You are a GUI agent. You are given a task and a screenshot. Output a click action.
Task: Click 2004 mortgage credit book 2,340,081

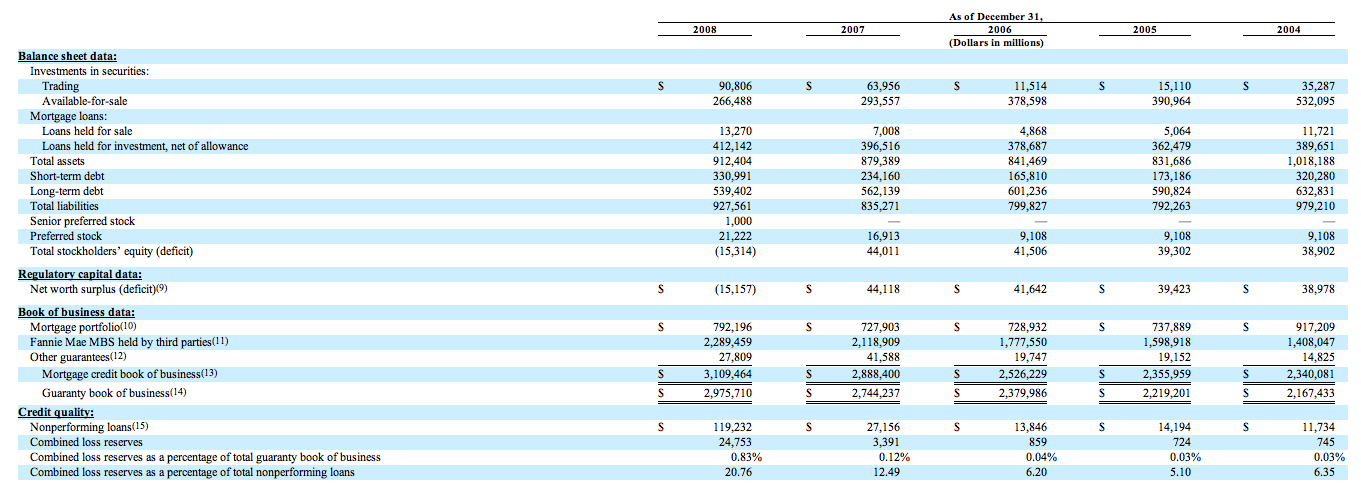click(x=1309, y=374)
